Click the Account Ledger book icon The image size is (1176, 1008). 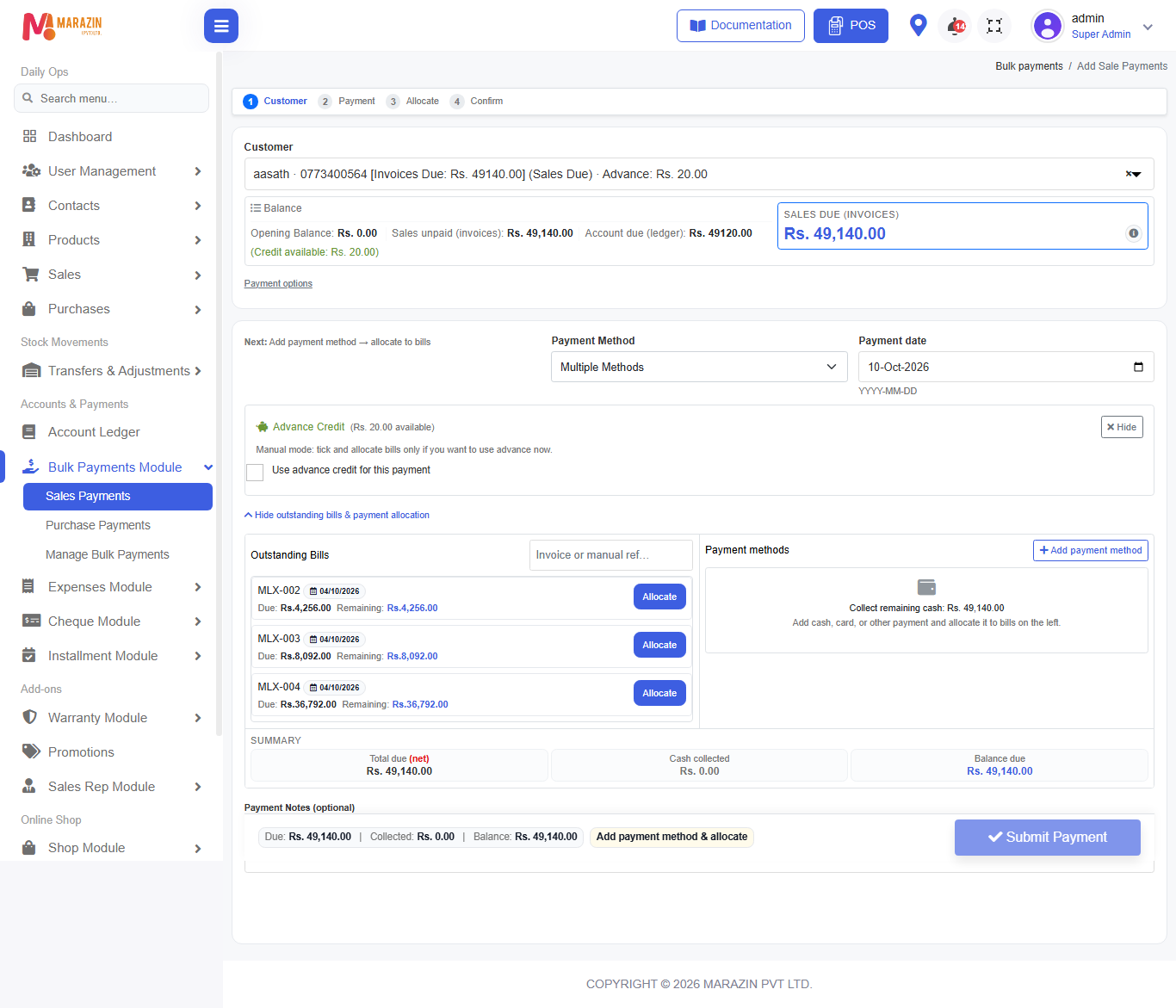coord(29,432)
